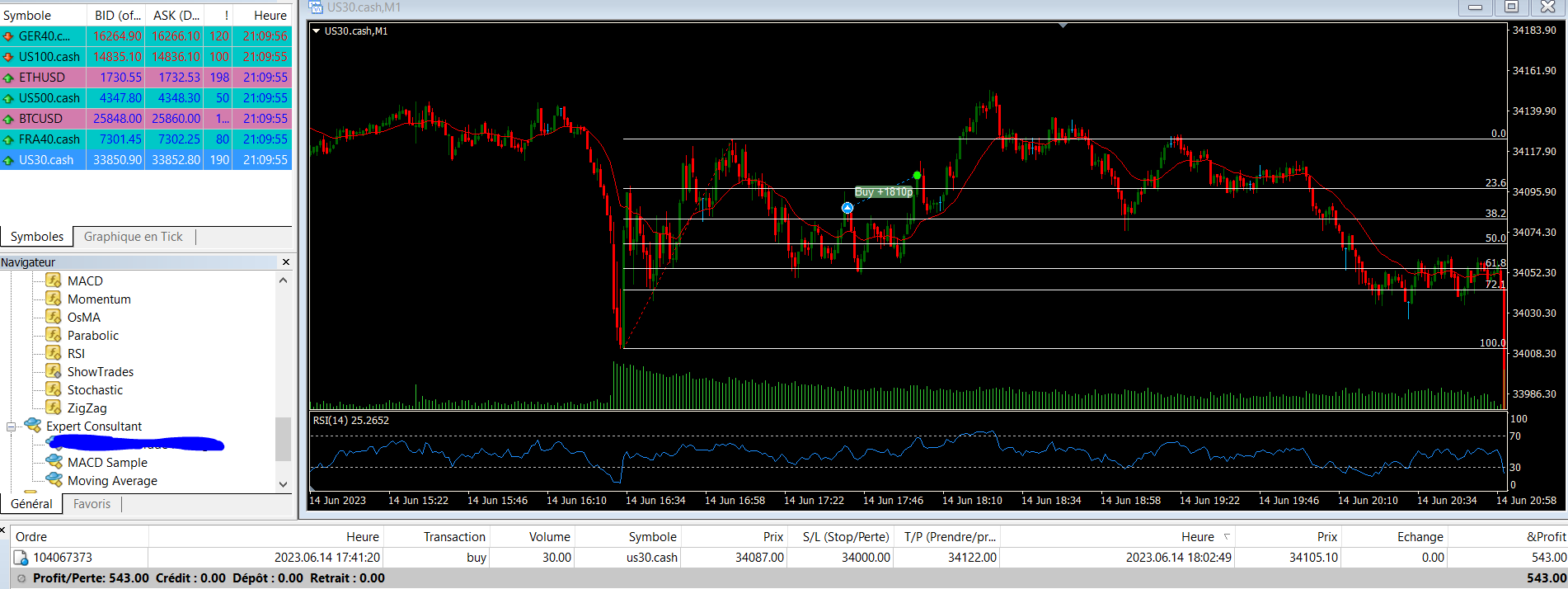Click the sort arrow on close Heure column
The height and width of the screenshot is (589, 1568).
tap(1227, 536)
